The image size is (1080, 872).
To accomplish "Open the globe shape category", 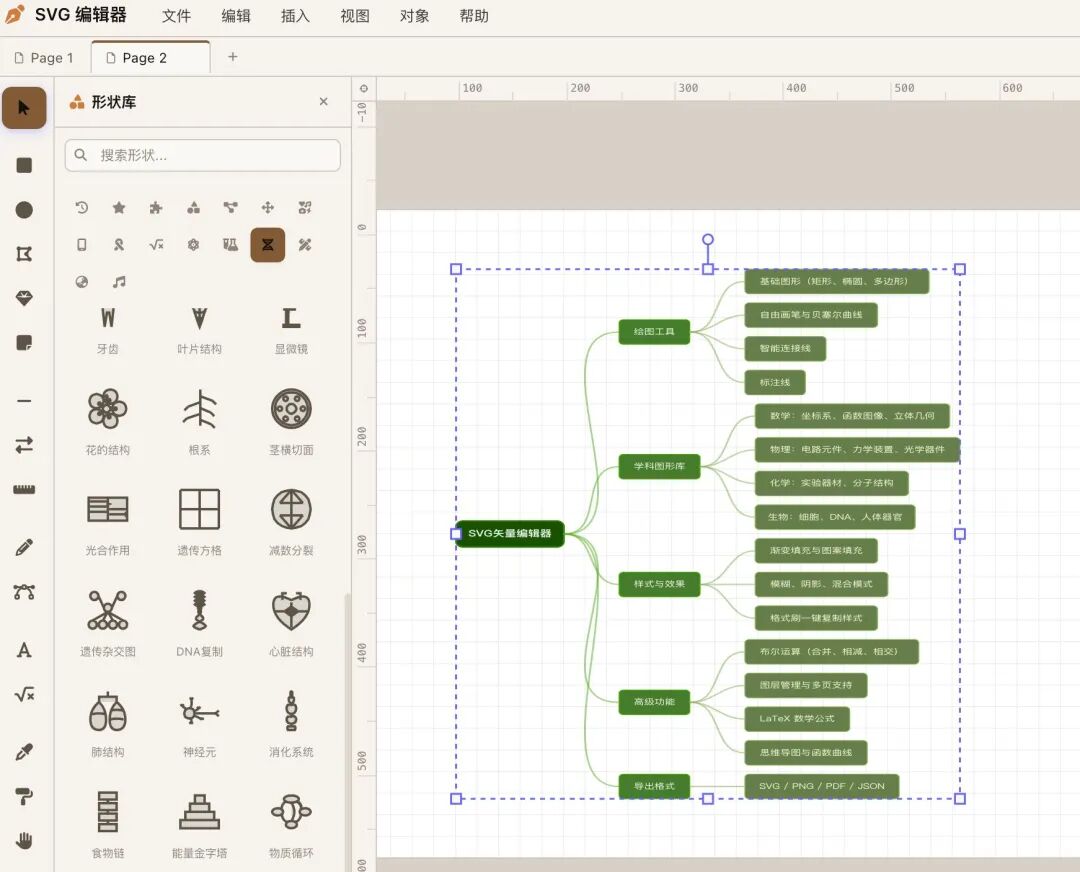I will [82, 282].
